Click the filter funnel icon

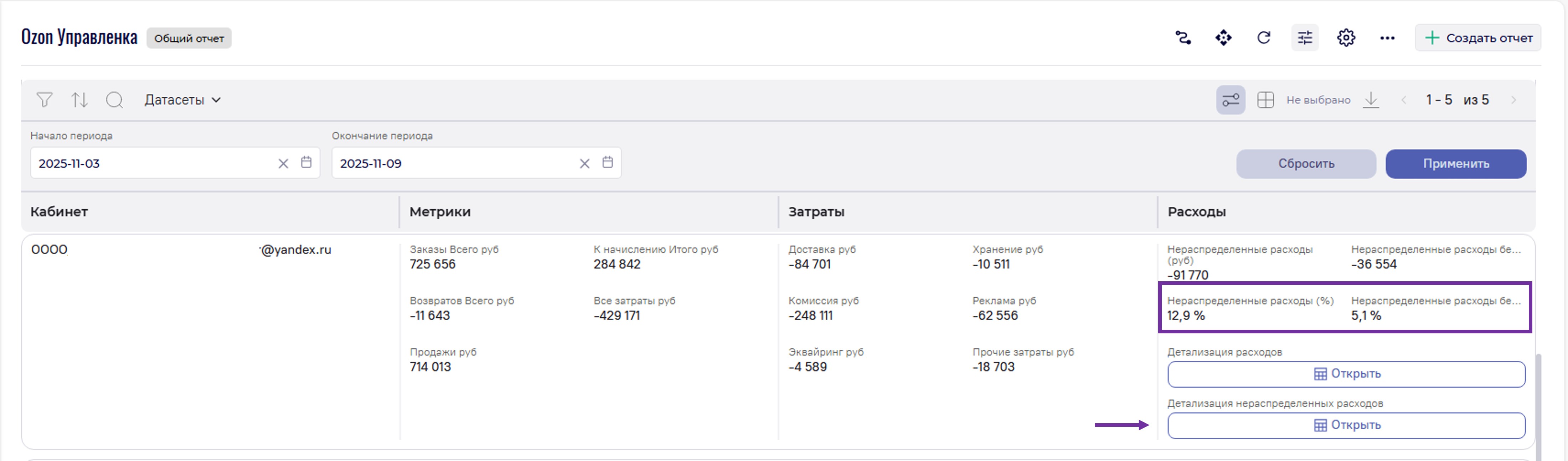(x=45, y=100)
